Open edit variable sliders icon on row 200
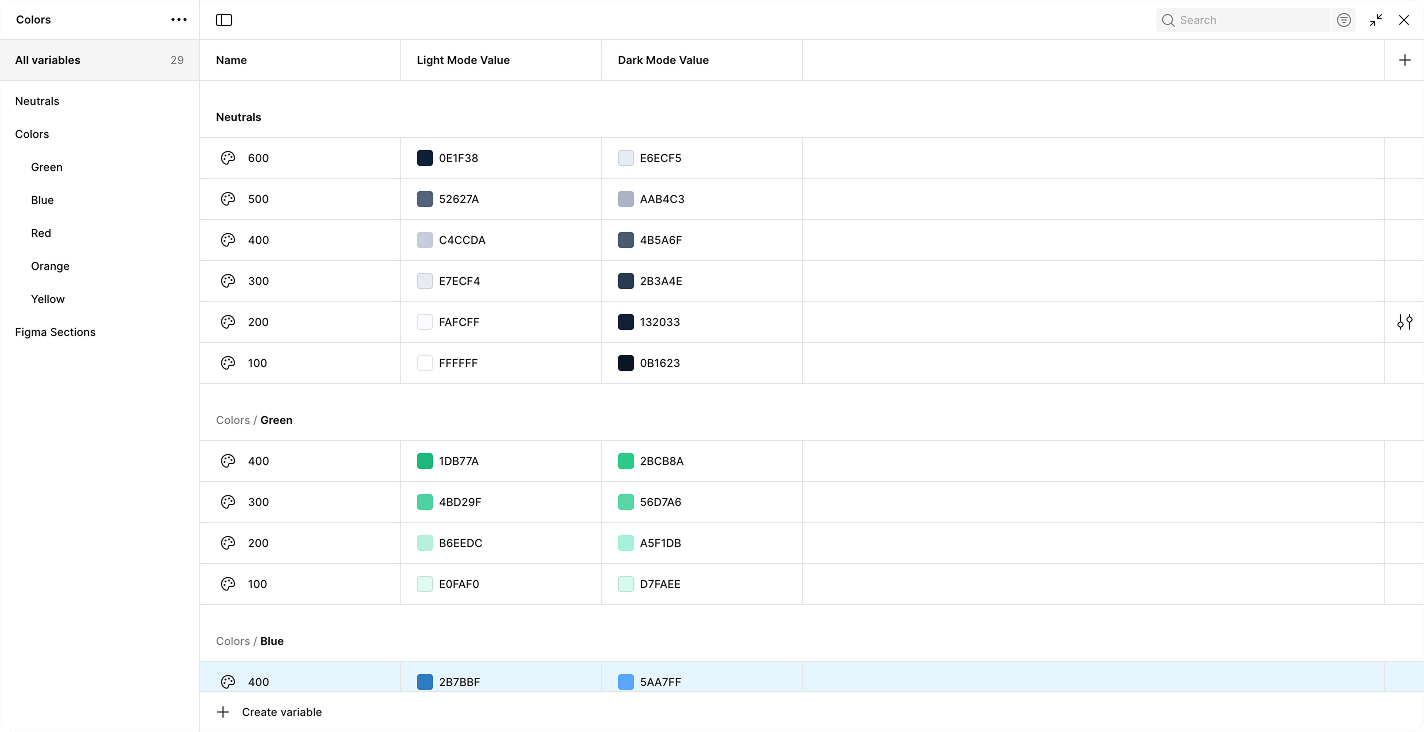This screenshot has height=732, width=1424. tap(1405, 322)
